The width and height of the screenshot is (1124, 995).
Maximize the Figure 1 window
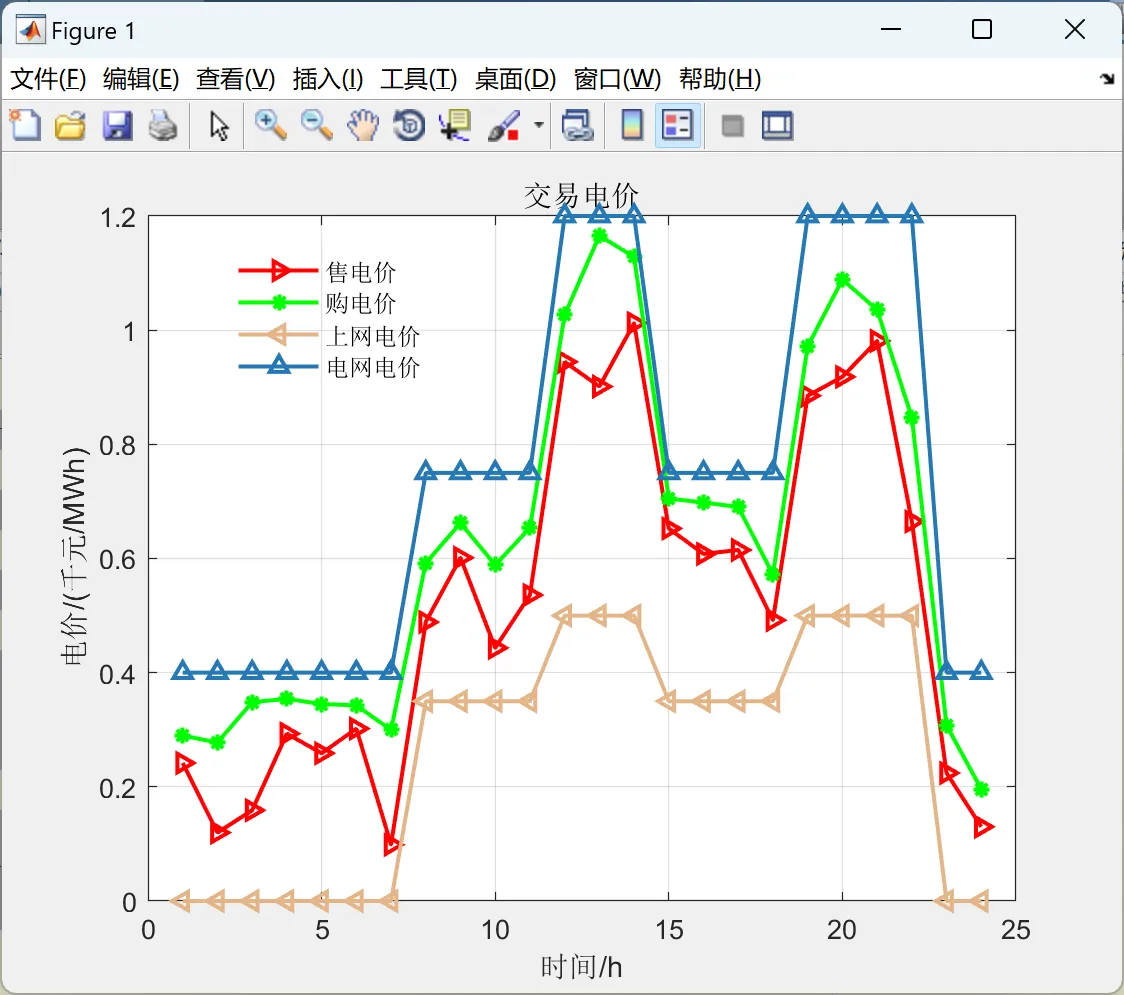[x=982, y=29]
